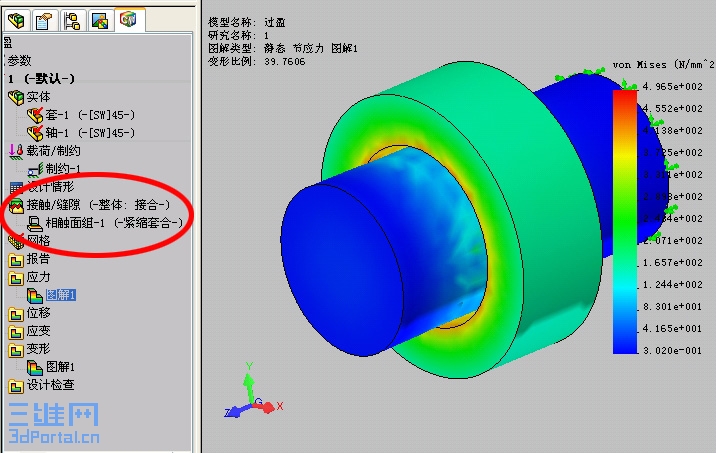Click the 位移 displacement folder icon
This screenshot has height=453, width=716.
(x=16, y=314)
